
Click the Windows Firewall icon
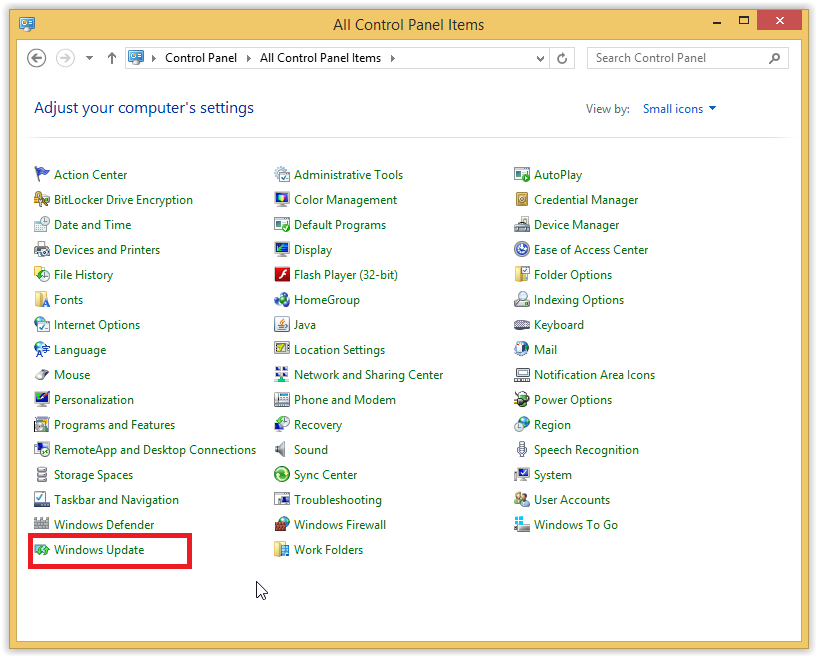pyautogui.click(x=282, y=524)
